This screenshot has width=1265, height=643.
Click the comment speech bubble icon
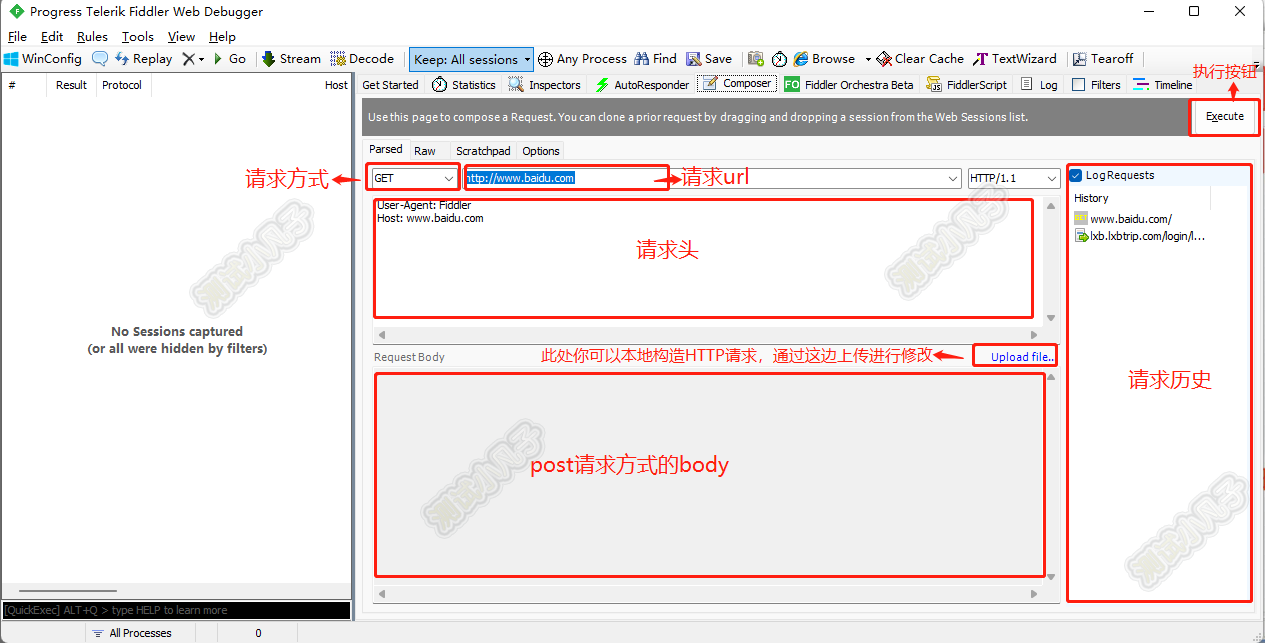100,59
